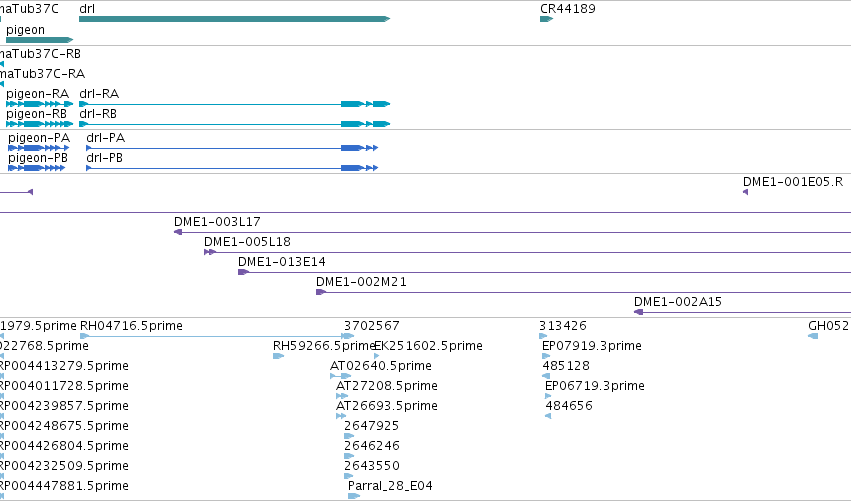The height and width of the screenshot is (501, 851).
Task: Click the DME1-002M21 clone marker
Action: (321, 292)
